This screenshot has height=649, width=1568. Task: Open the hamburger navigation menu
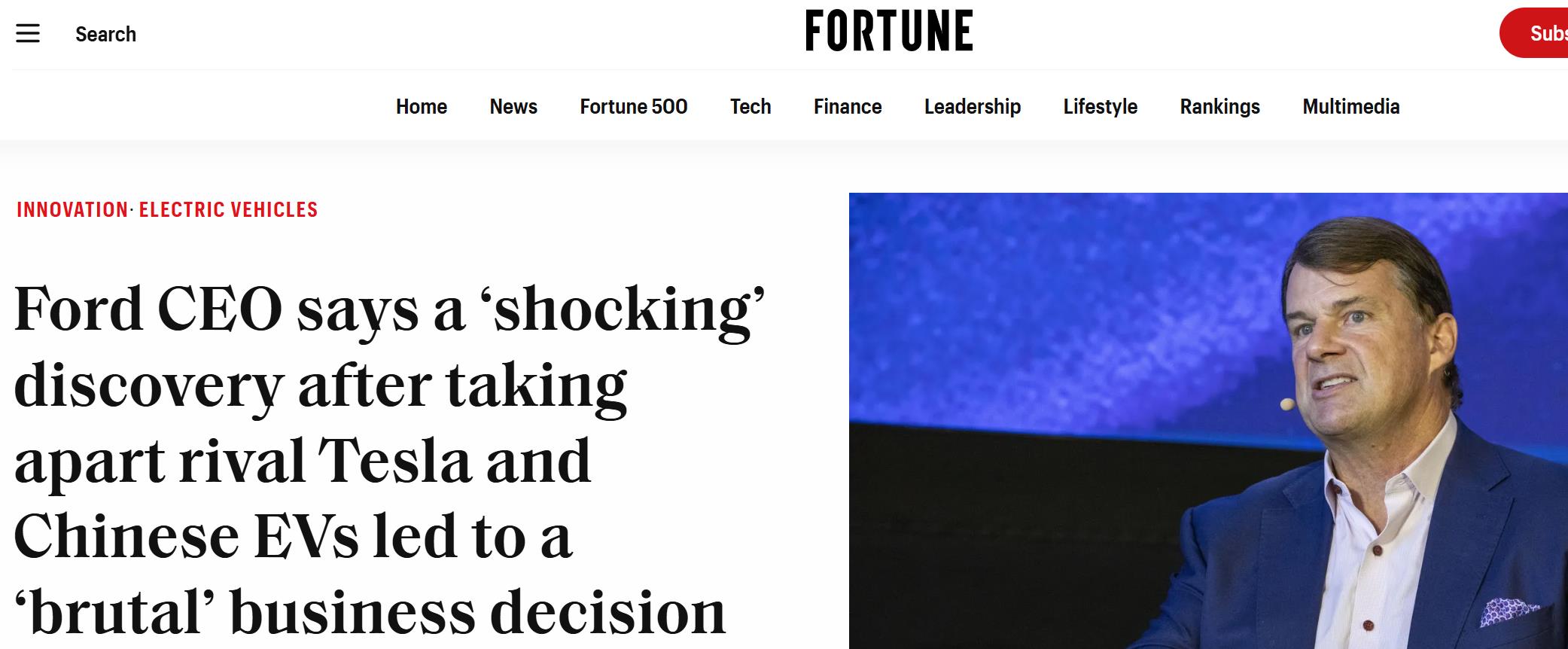point(28,34)
